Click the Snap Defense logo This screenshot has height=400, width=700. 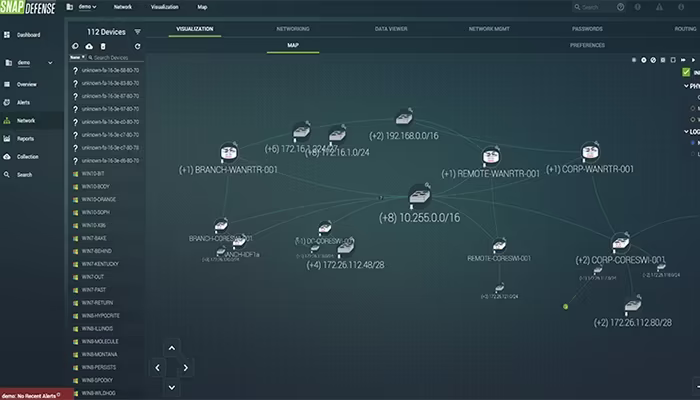(28, 8)
